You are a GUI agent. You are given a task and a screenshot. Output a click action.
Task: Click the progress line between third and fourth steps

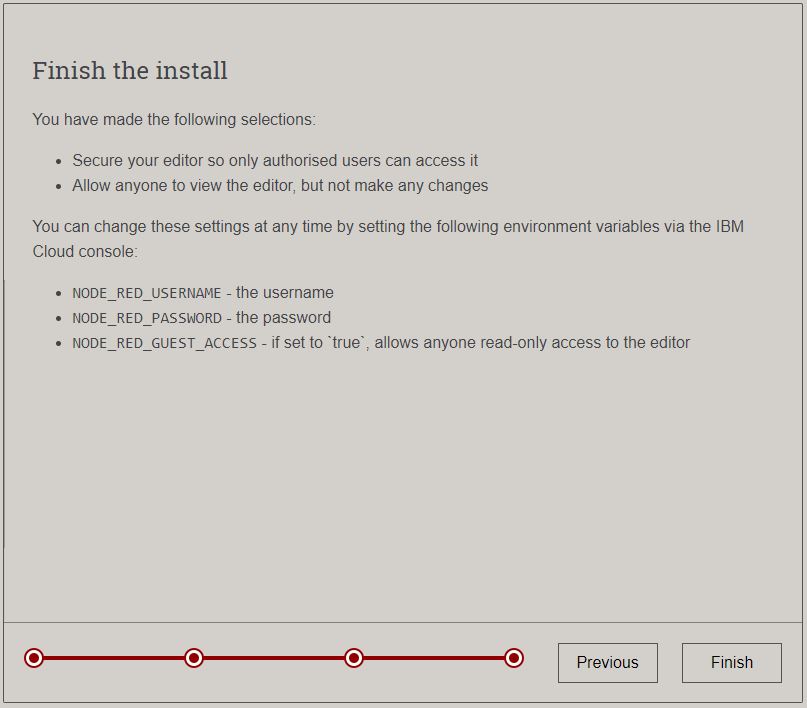[433, 658]
